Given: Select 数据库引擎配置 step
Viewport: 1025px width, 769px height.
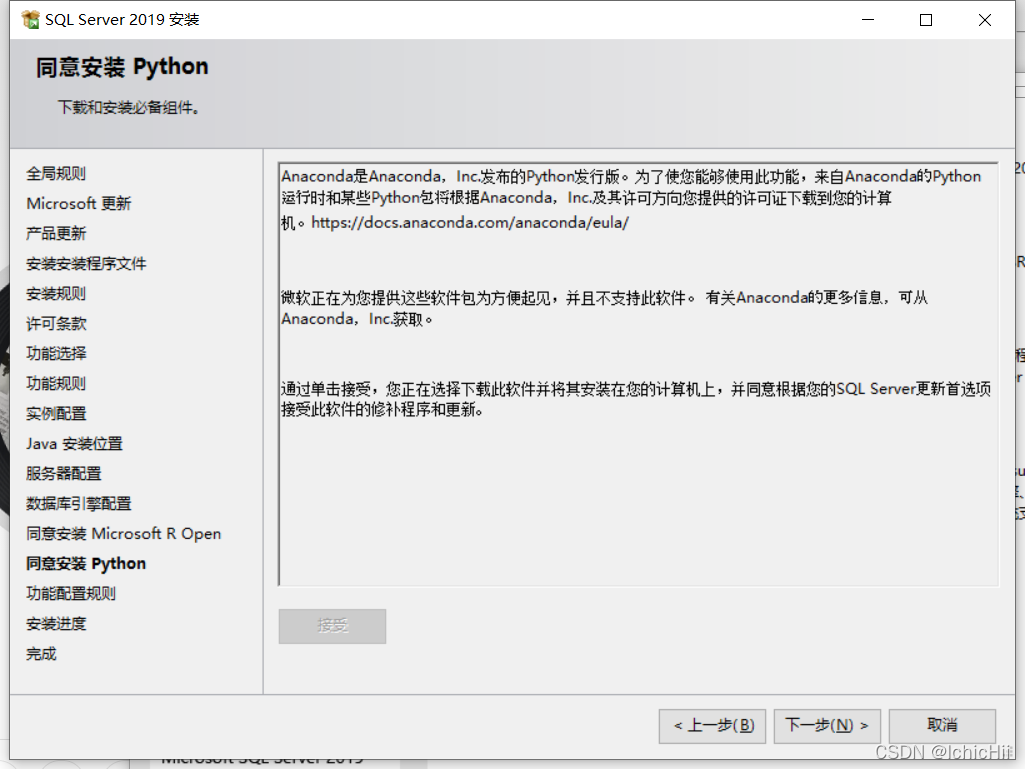Looking at the screenshot, I should click(x=78, y=504).
